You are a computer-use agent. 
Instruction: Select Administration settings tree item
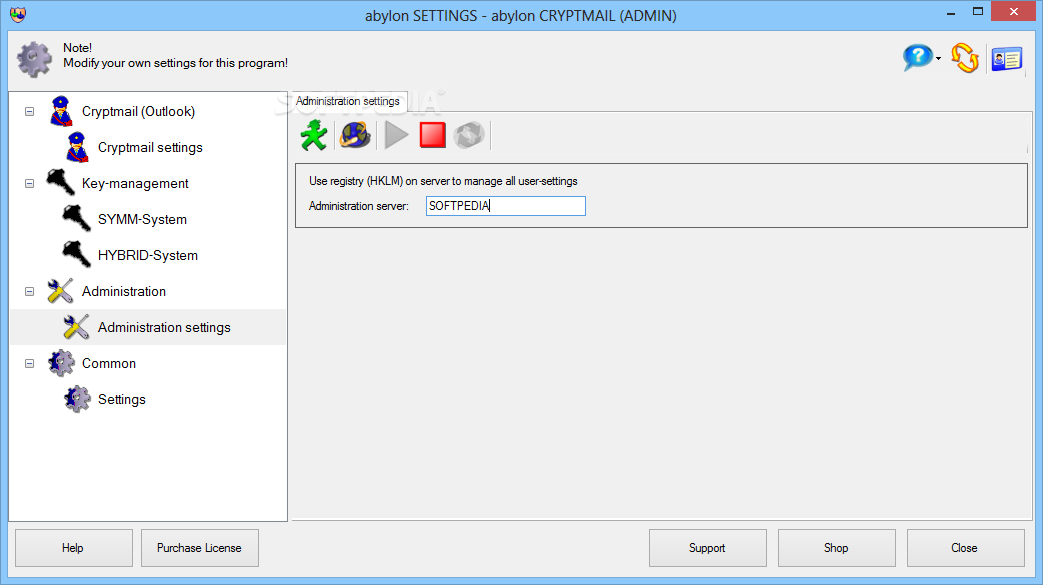point(164,327)
